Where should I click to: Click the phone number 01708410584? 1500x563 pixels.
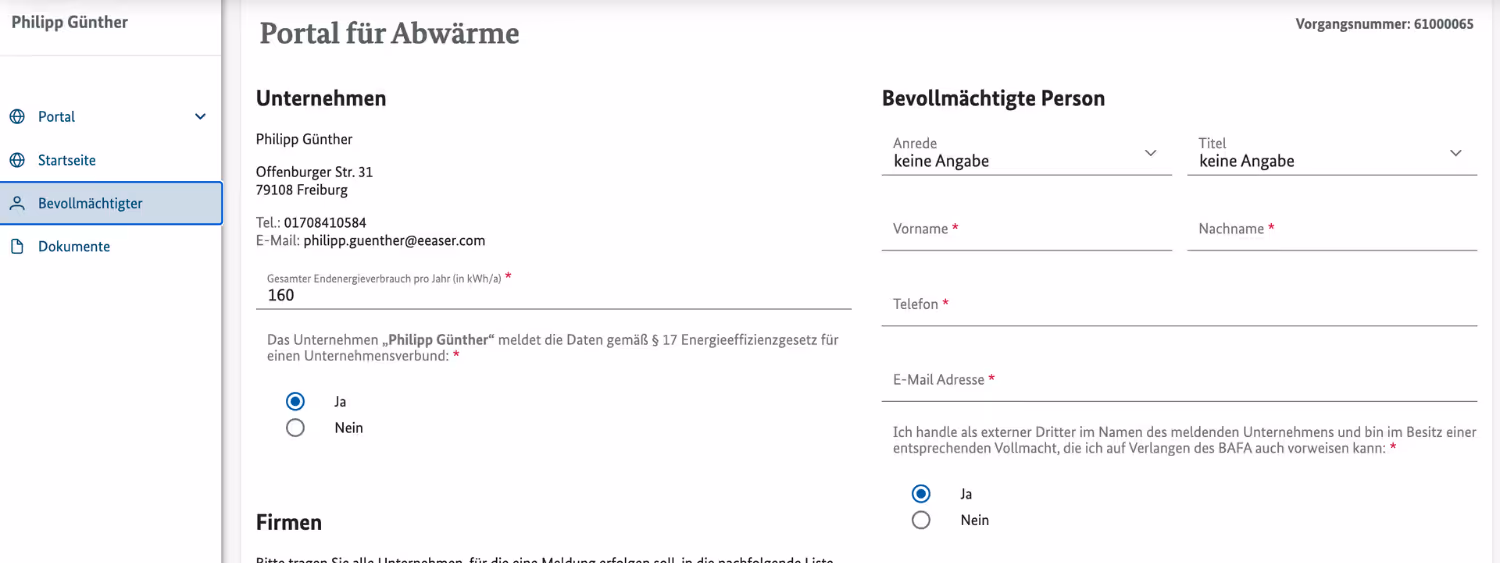click(x=325, y=223)
